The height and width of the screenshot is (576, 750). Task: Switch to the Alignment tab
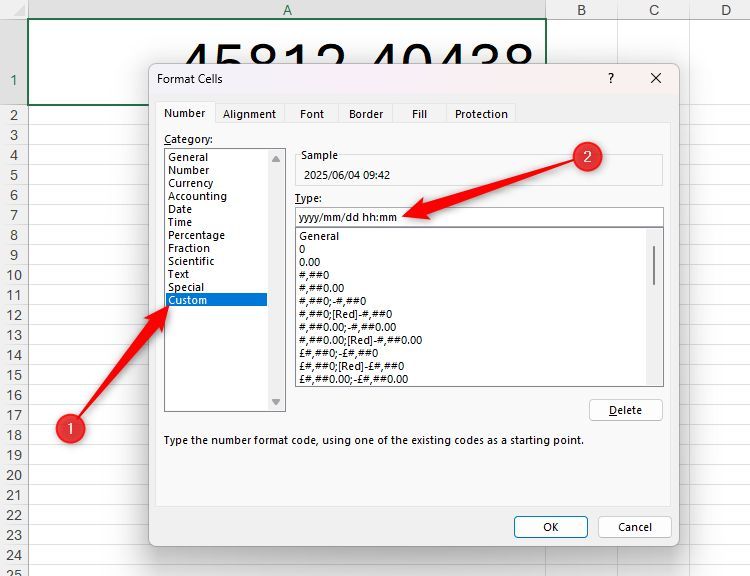pos(249,114)
